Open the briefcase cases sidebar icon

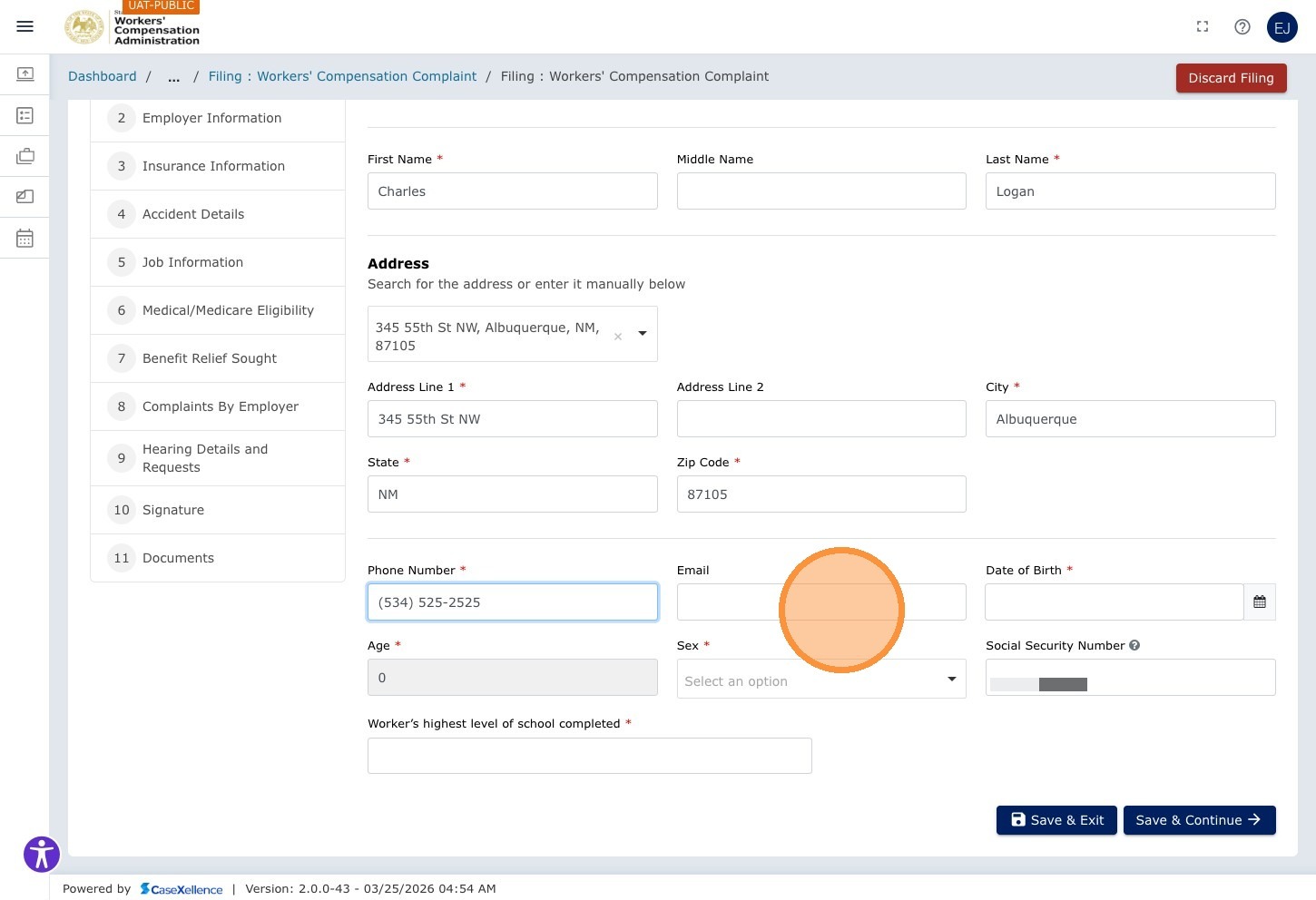(25, 156)
